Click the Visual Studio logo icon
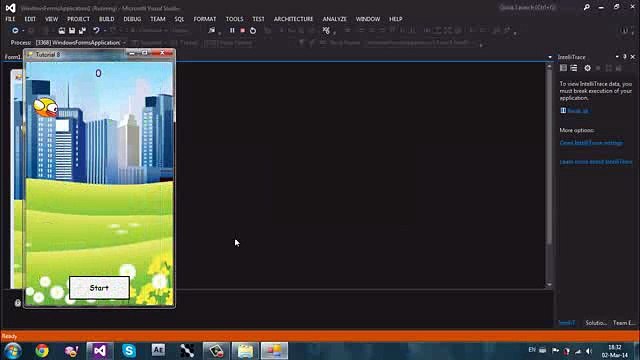 (11, 8)
